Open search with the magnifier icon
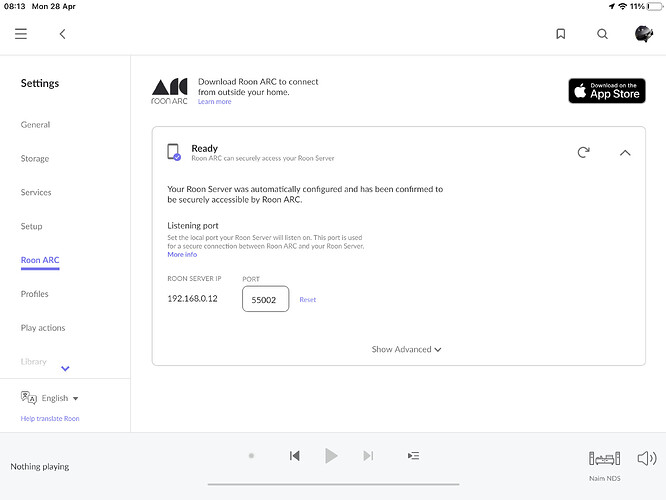666x500 pixels. tap(602, 34)
